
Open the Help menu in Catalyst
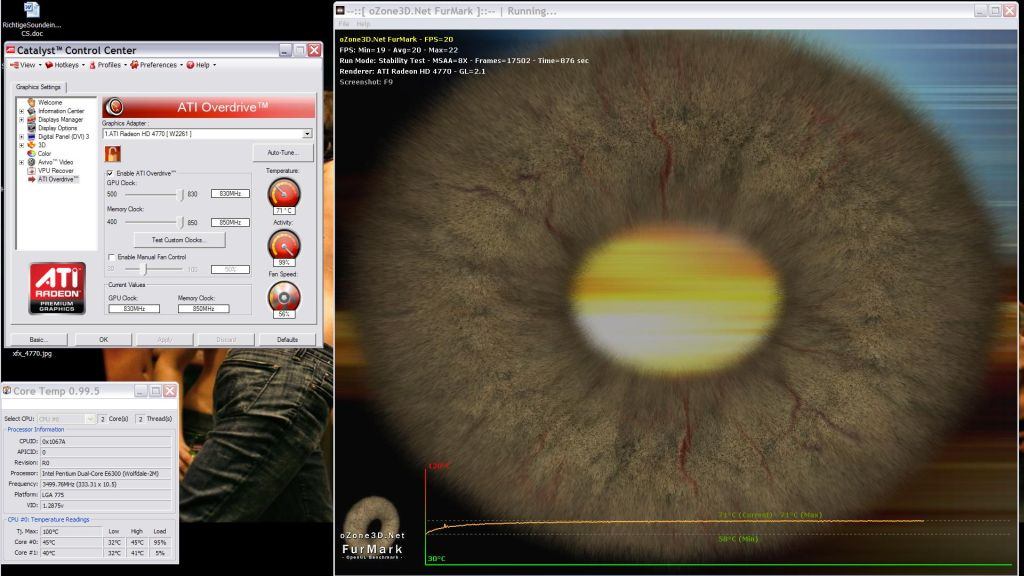200,65
